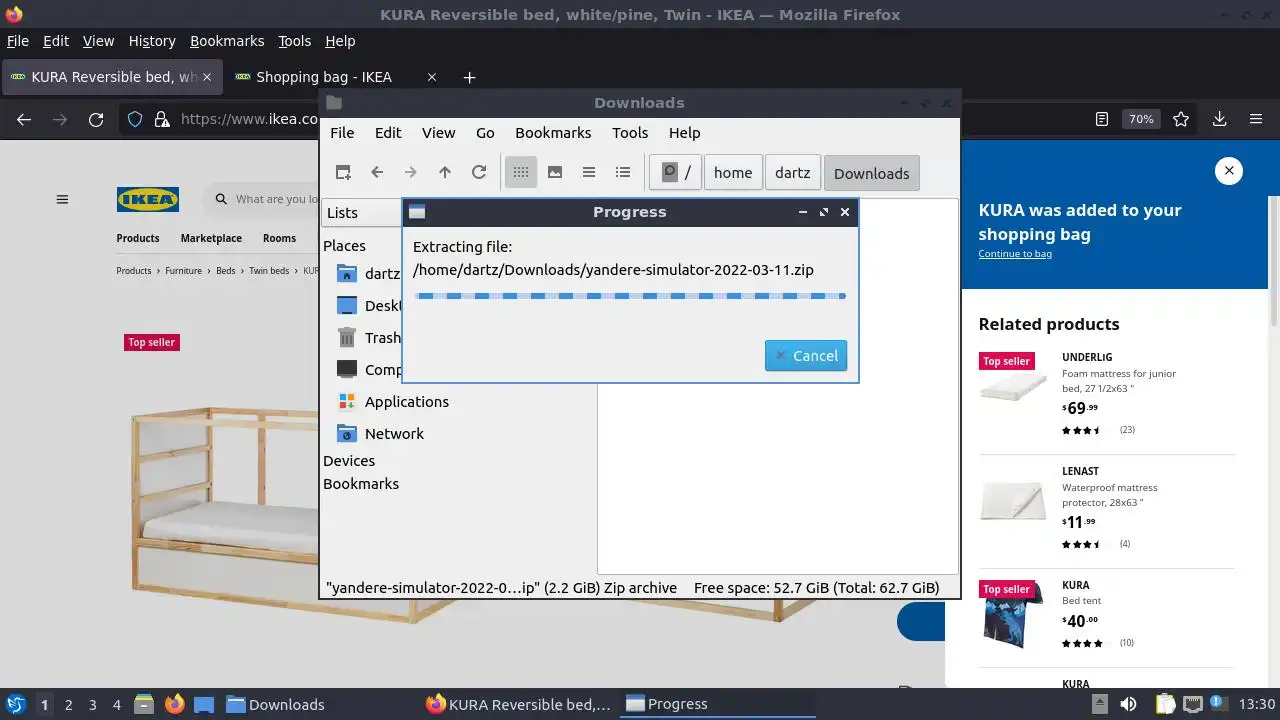1280x720 pixels.
Task: Reload the Downloads folder view
Action: [x=479, y=172]
